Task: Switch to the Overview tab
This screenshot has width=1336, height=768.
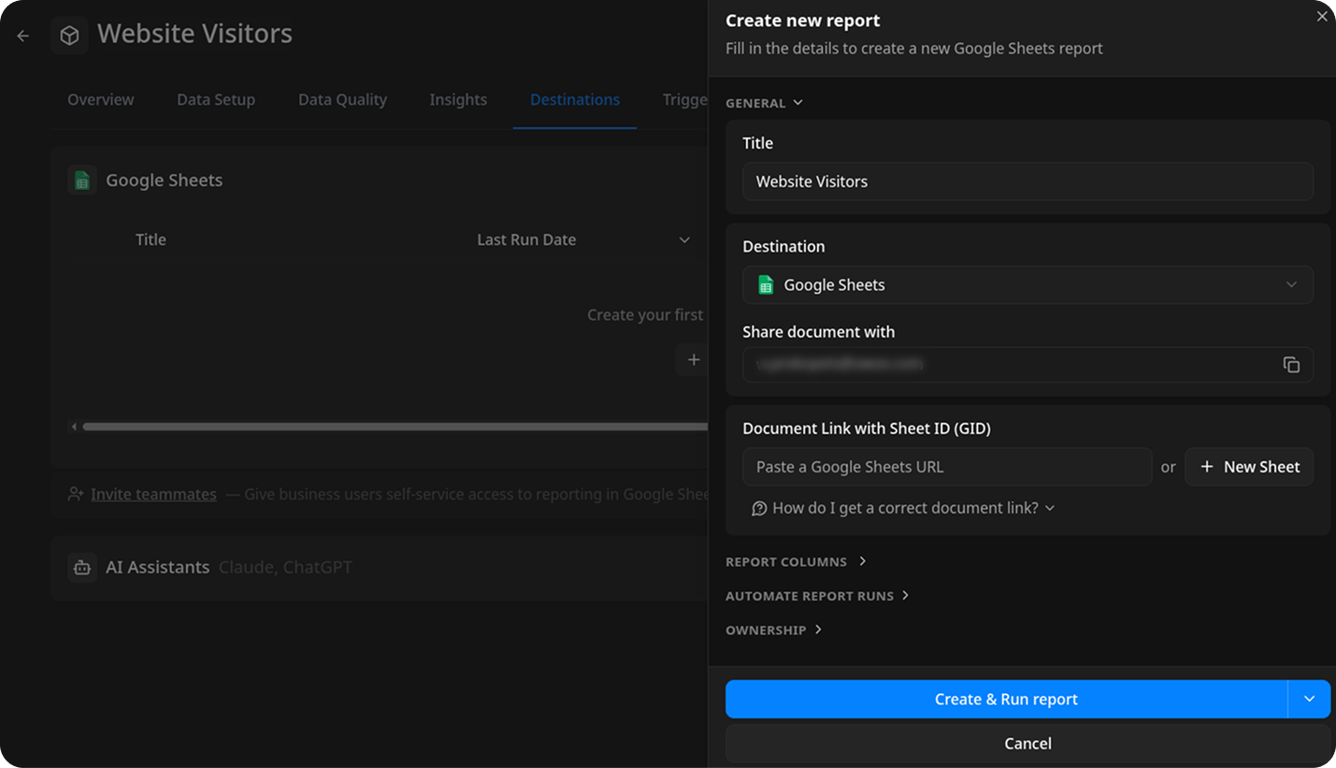Action: [101, 100]
